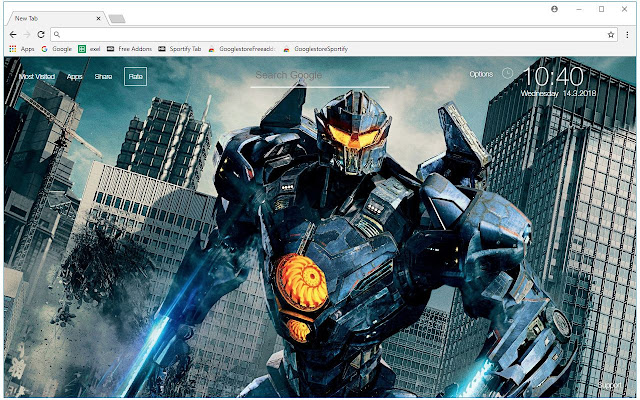Image resolution: width=640 pixels, height=400 pixels.
Task: Focus the browser address bar
Action: click(334, 35)
